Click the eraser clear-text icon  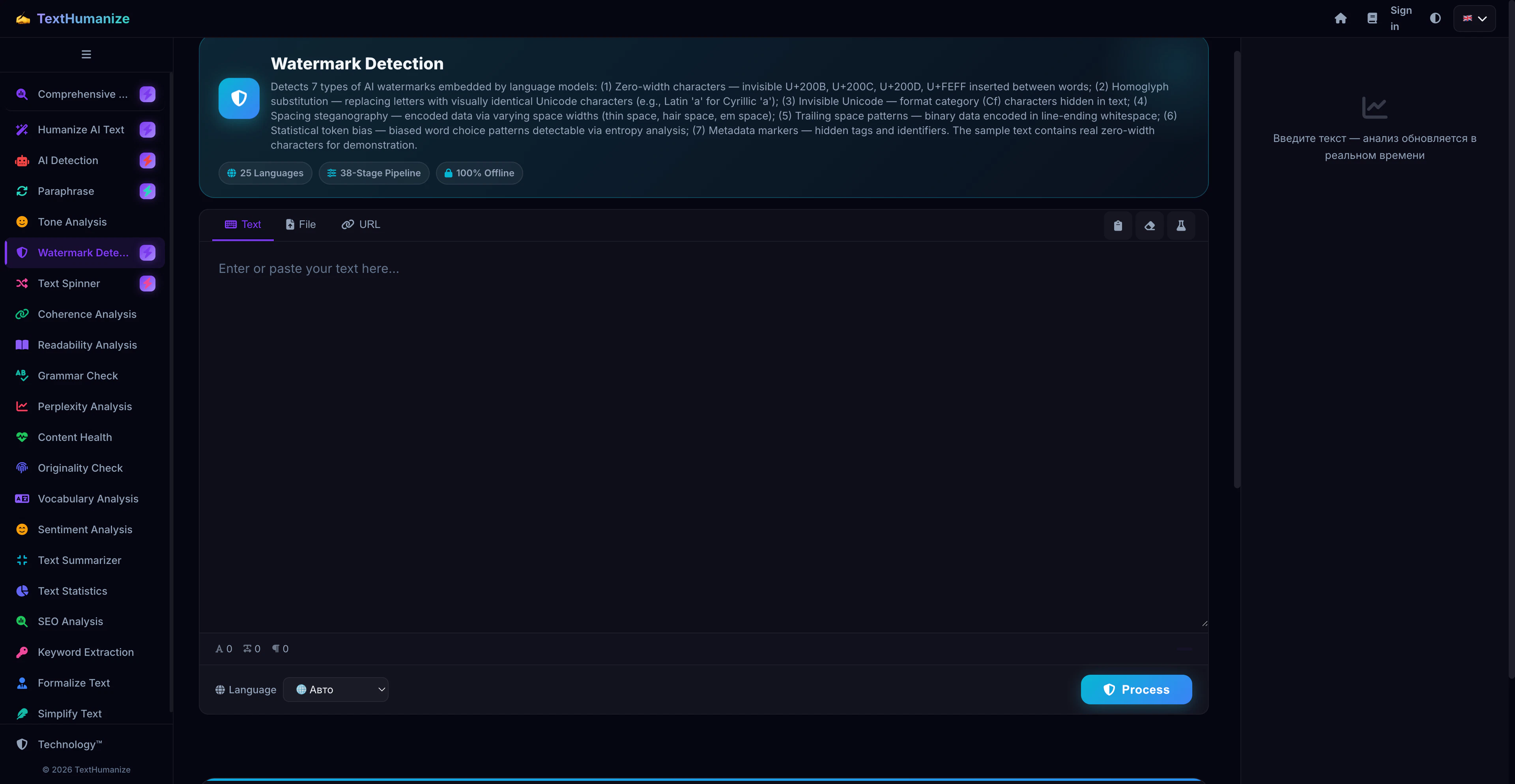pyautogui.click(x=1149, y=226)
